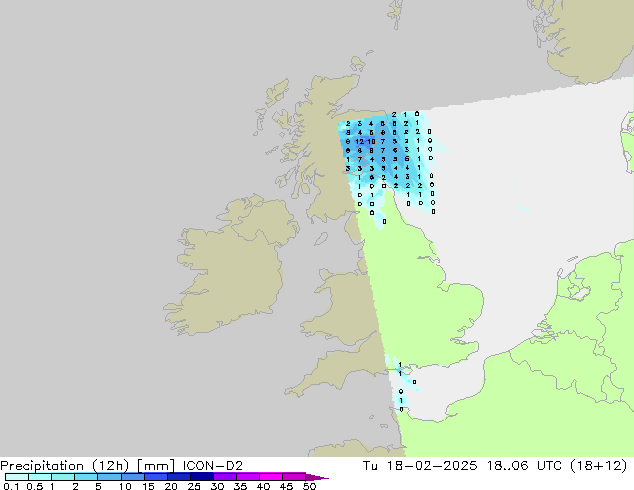Click the '30' legend scale label
634x490 pixels.
click(x=217, y=486)
